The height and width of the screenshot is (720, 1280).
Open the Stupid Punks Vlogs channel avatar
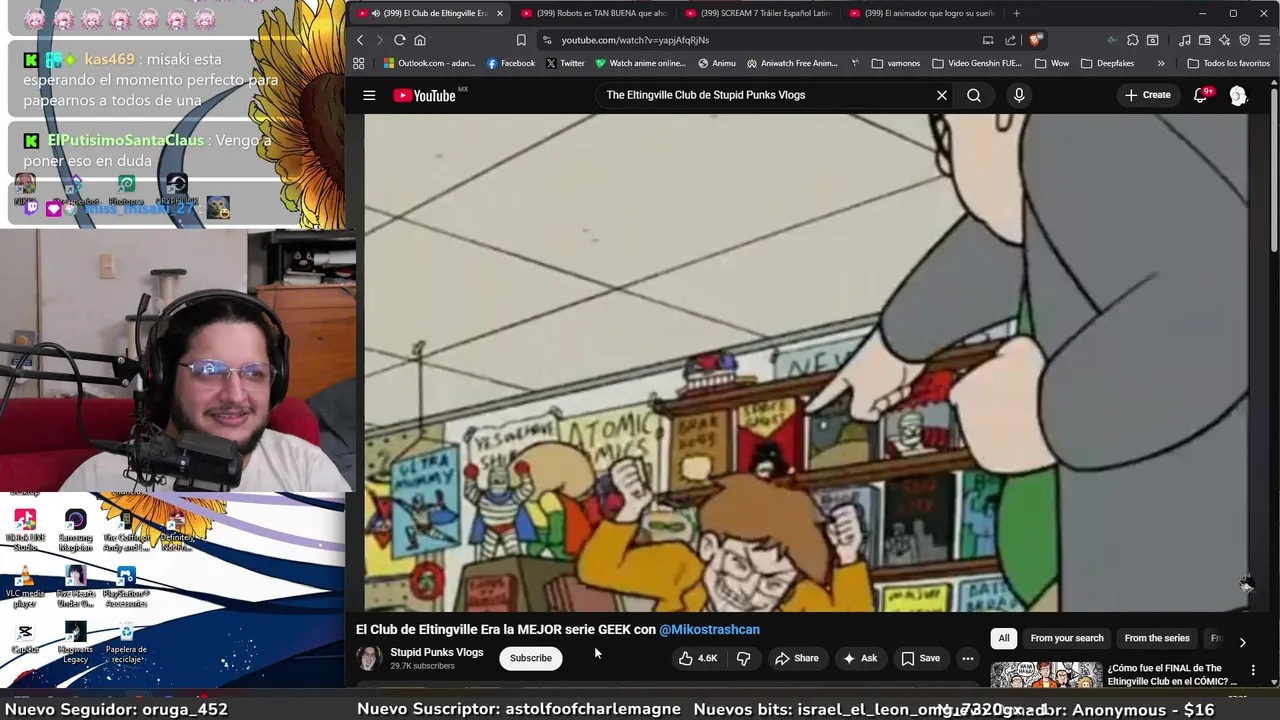click(x=369, y=658)
